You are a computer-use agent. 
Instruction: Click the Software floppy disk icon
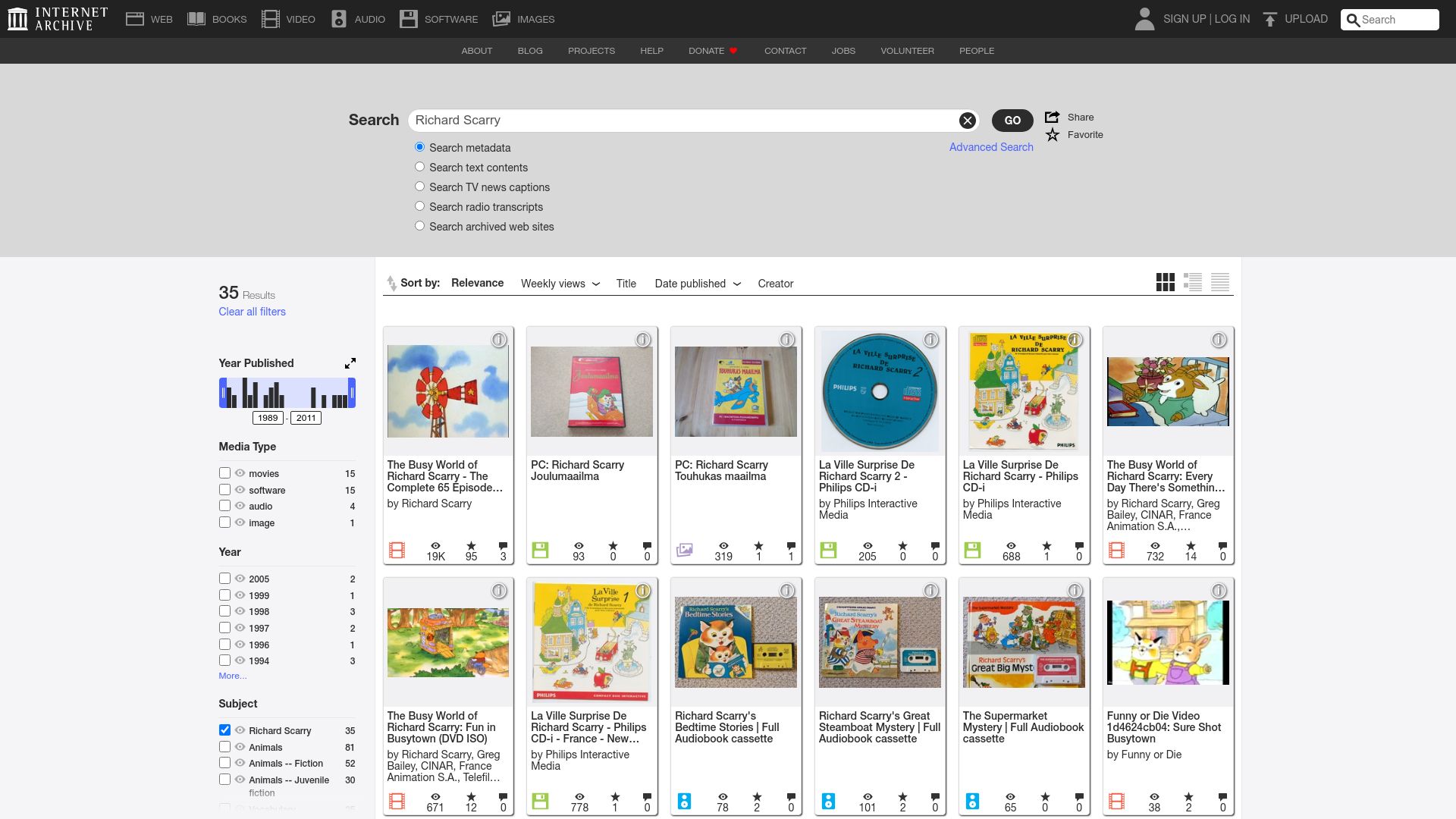coord(409,19)
